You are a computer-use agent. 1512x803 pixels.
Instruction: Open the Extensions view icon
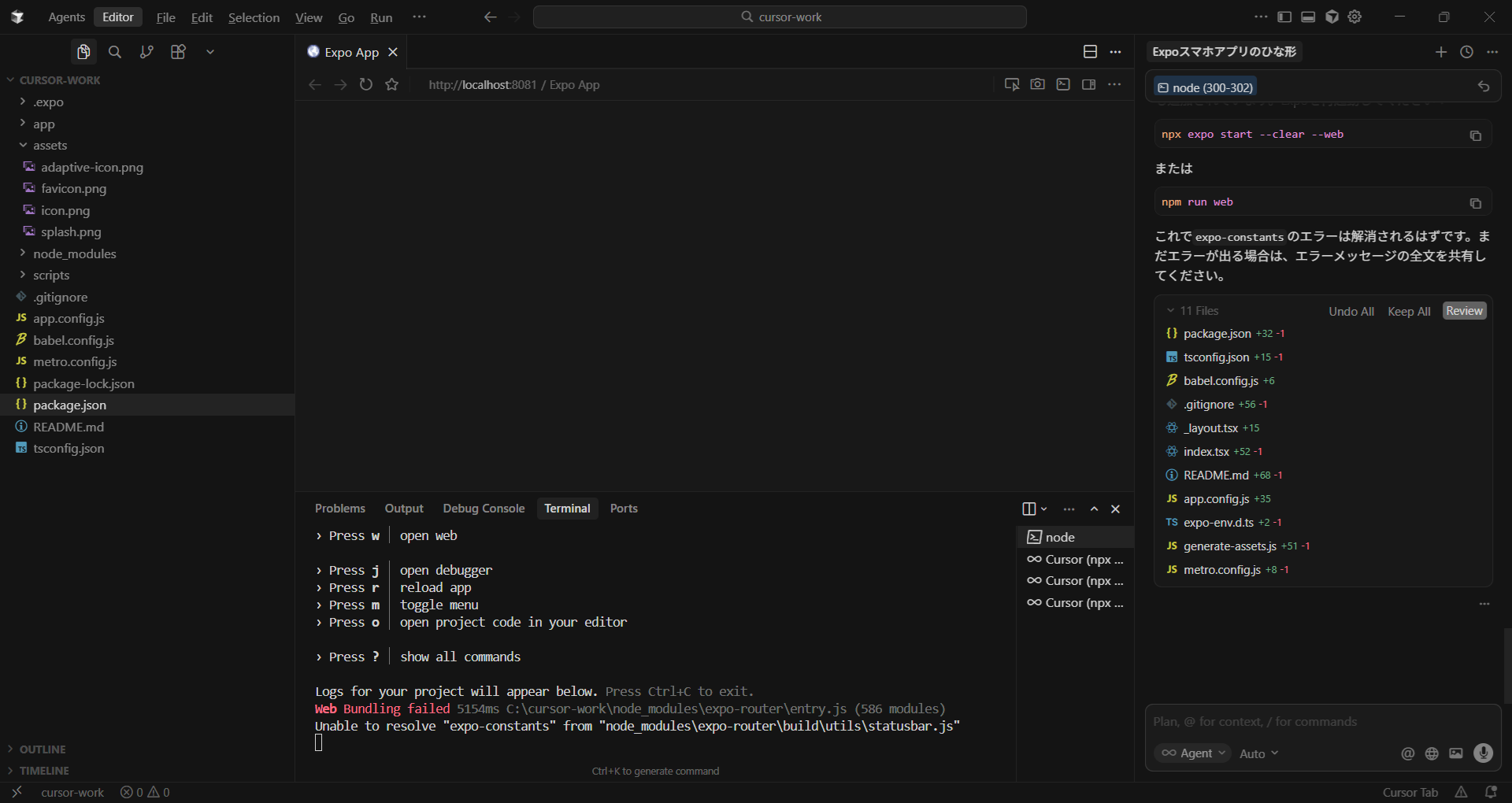tap(179, 52)
